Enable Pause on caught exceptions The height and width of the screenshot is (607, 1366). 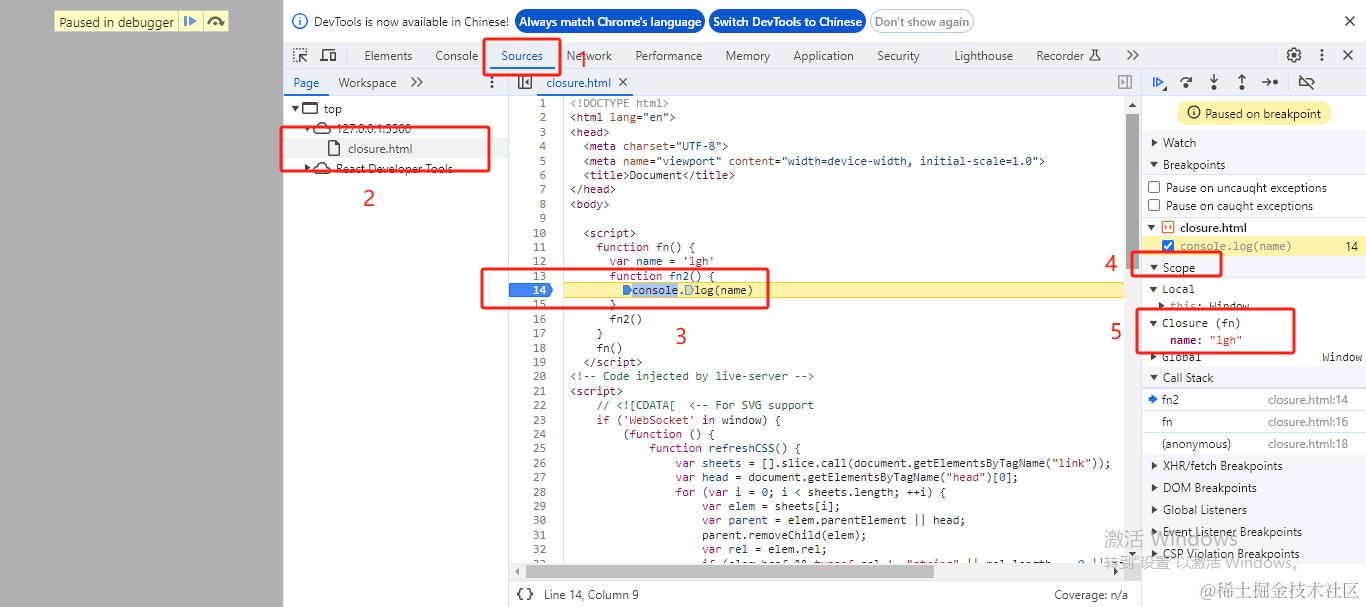coord(1155,205)
